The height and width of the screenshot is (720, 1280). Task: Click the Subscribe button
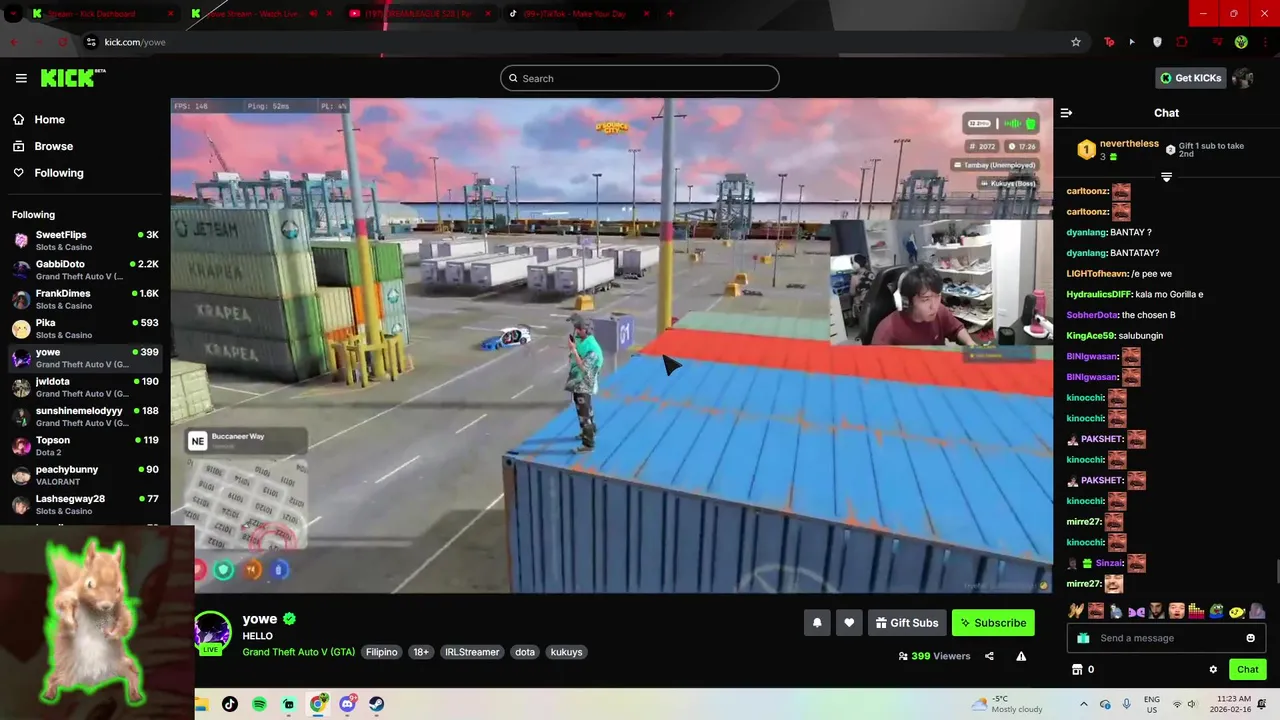pos(993,623)
